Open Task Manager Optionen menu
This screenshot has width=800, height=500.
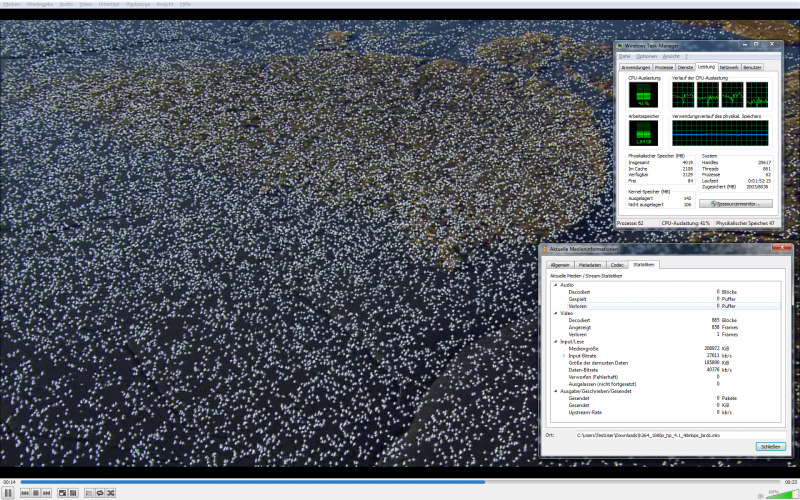[x=646, y=56]
